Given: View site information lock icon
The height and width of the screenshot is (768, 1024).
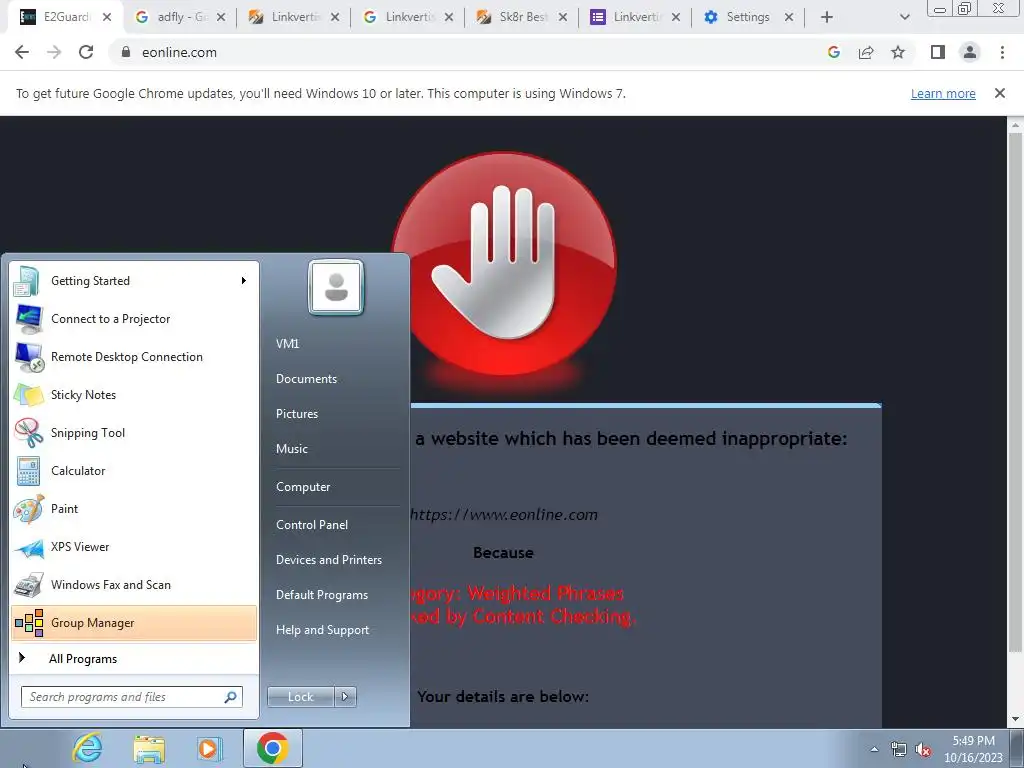Looking at the screenshot, I should (x=126, y=52).
